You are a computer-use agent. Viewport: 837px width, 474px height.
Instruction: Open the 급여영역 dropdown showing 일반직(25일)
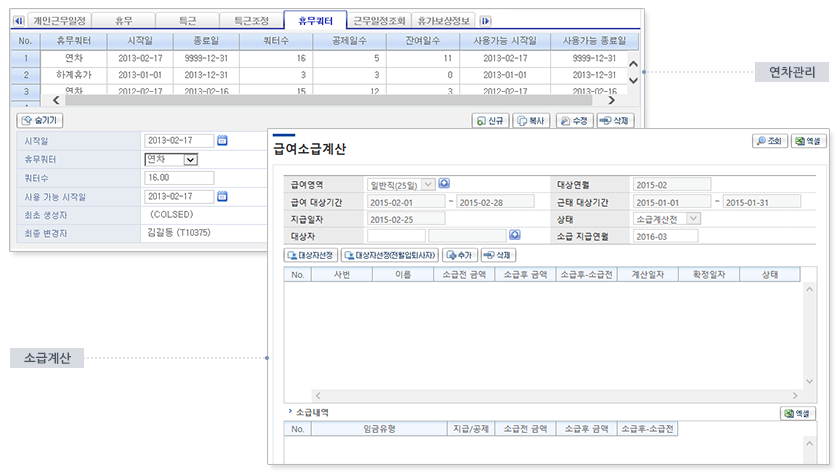[x=428, y=184]
